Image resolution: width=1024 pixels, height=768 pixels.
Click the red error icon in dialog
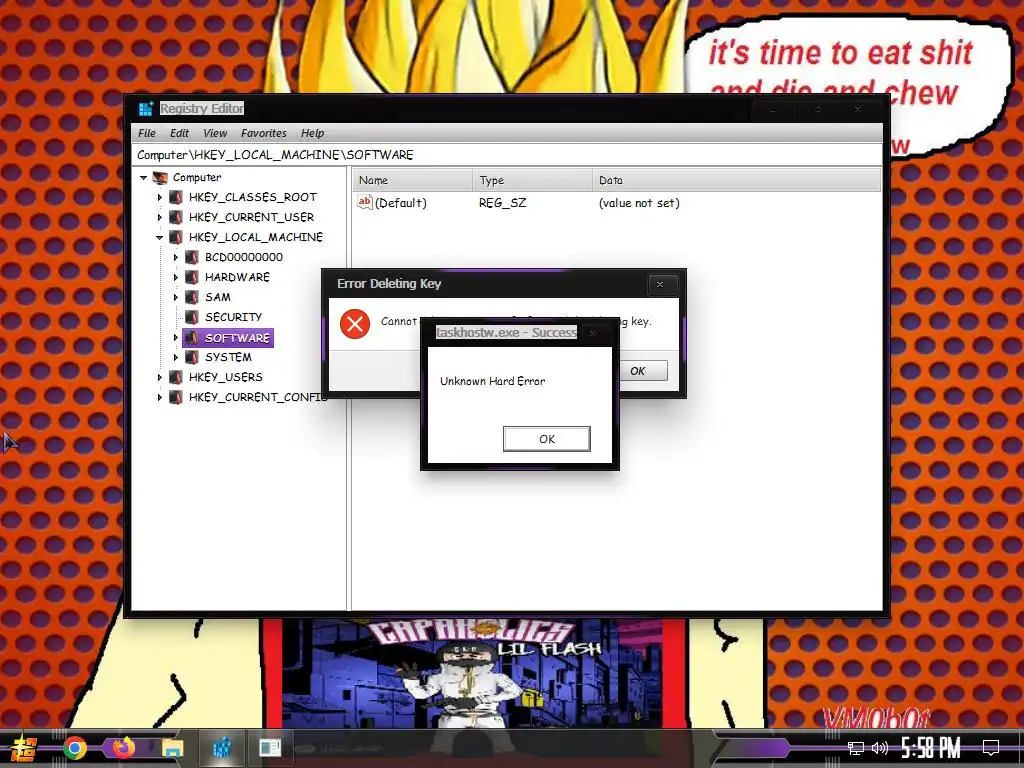(355, 324)
